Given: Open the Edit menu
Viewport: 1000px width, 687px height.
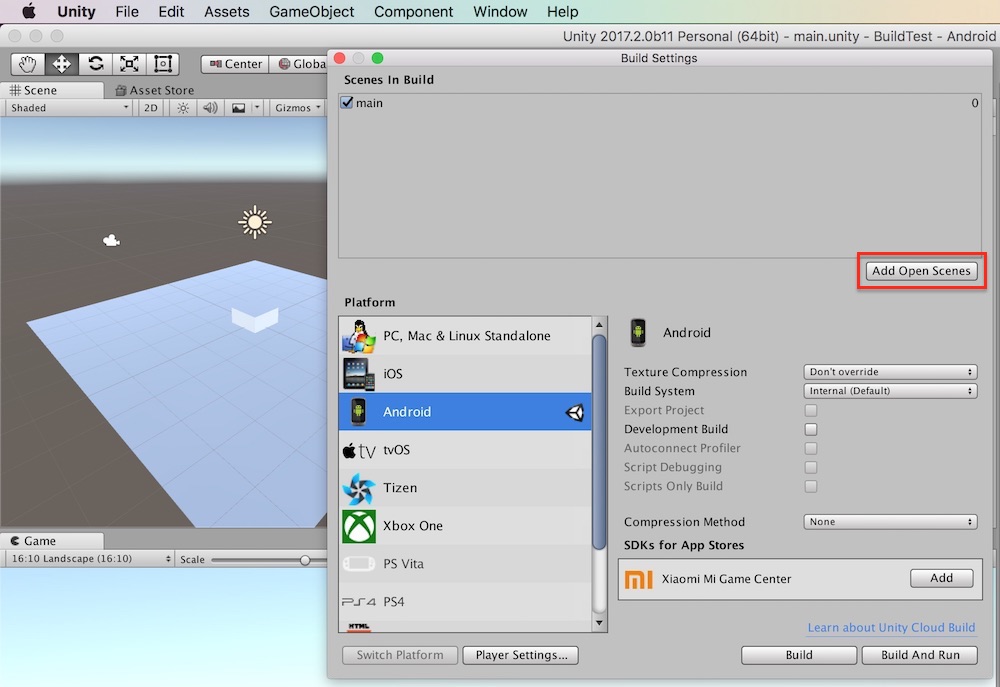Looking at the screenshot, I should 171,11.
